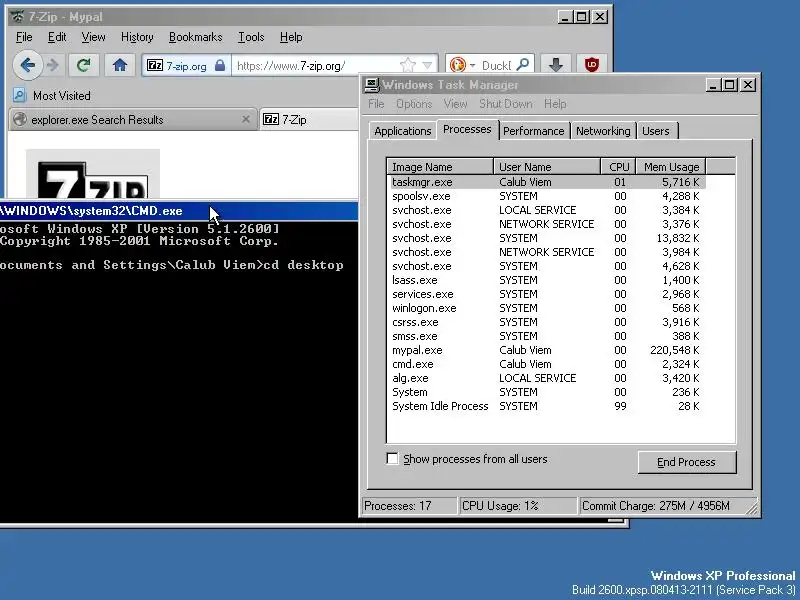Sort by Mem Usage column header

[671, 167]
